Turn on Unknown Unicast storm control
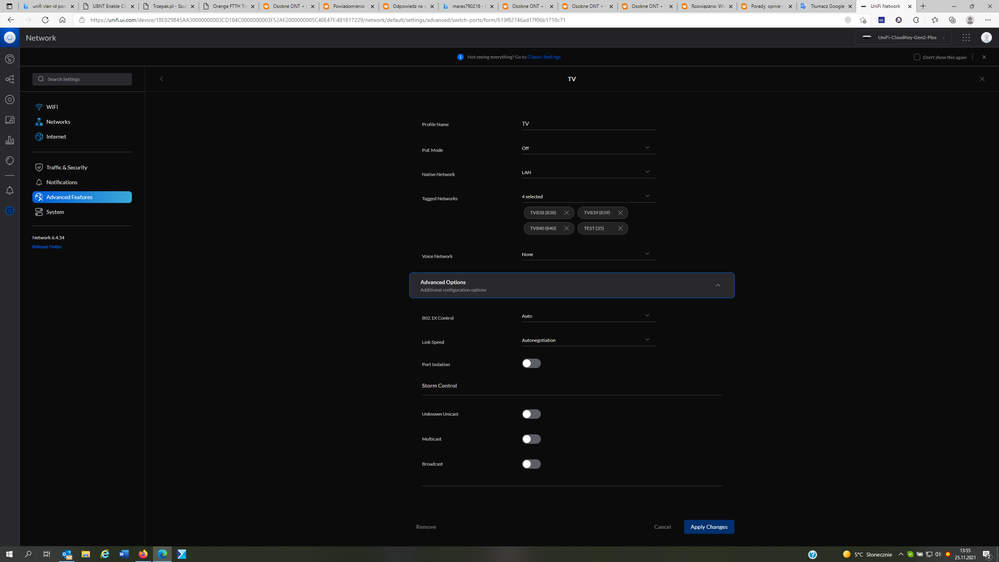 pyautogui.click(x=531, y=414)
